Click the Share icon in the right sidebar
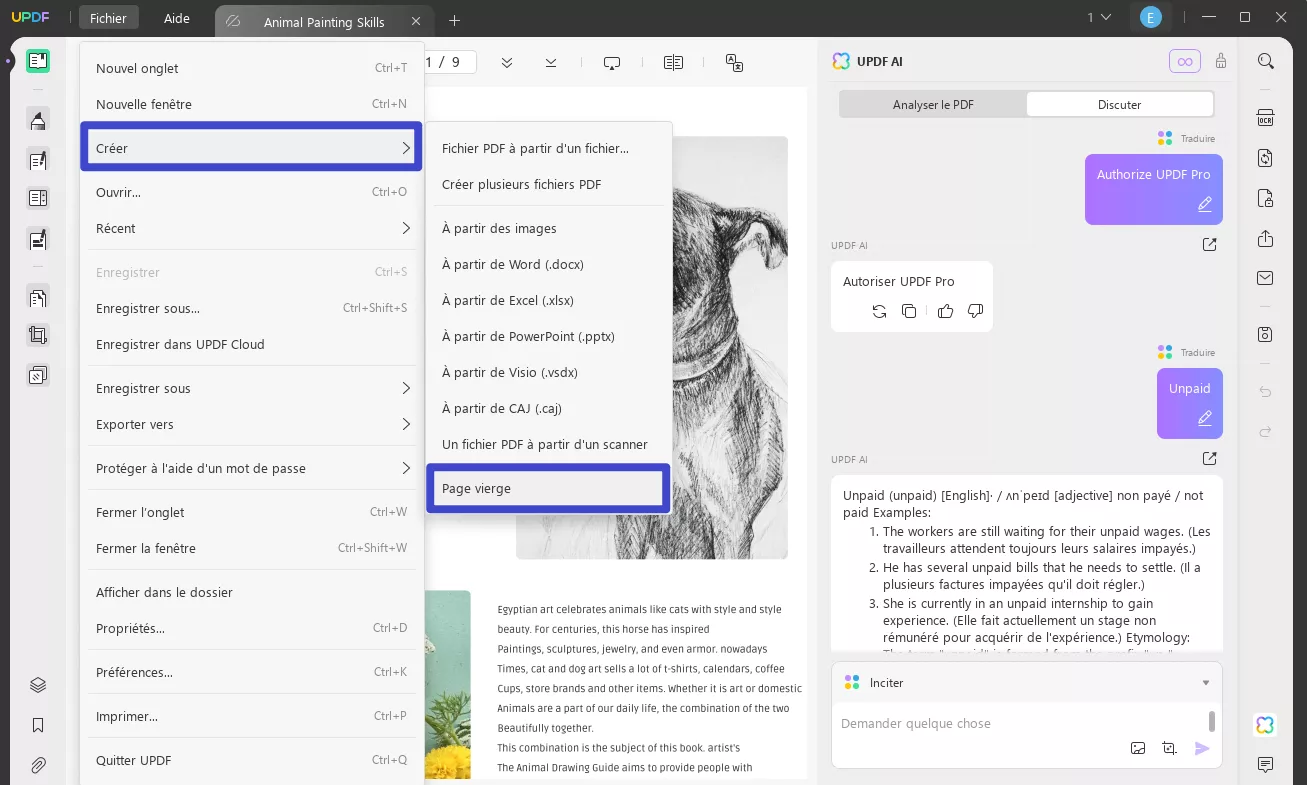The height and width of the screenshot is (785, 1307). pyautogui.click(x=1265, y=239)
